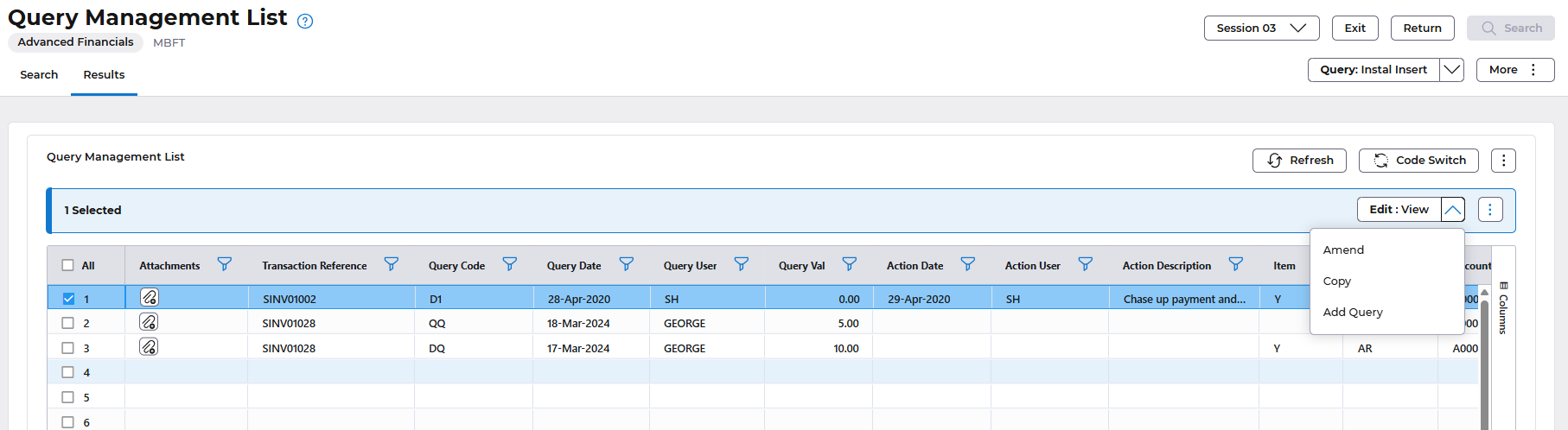Viewport: 1568px width, 430px height.
Task: Open the Session 03 dropdown
Action: (x=1260, y=28)
